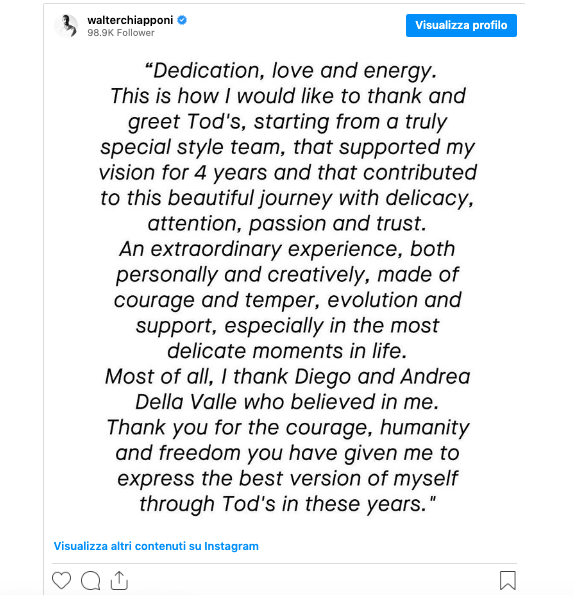Click the line "vision for 4 years and that contributed"
The image size is (574, 595).
[288, 173]
